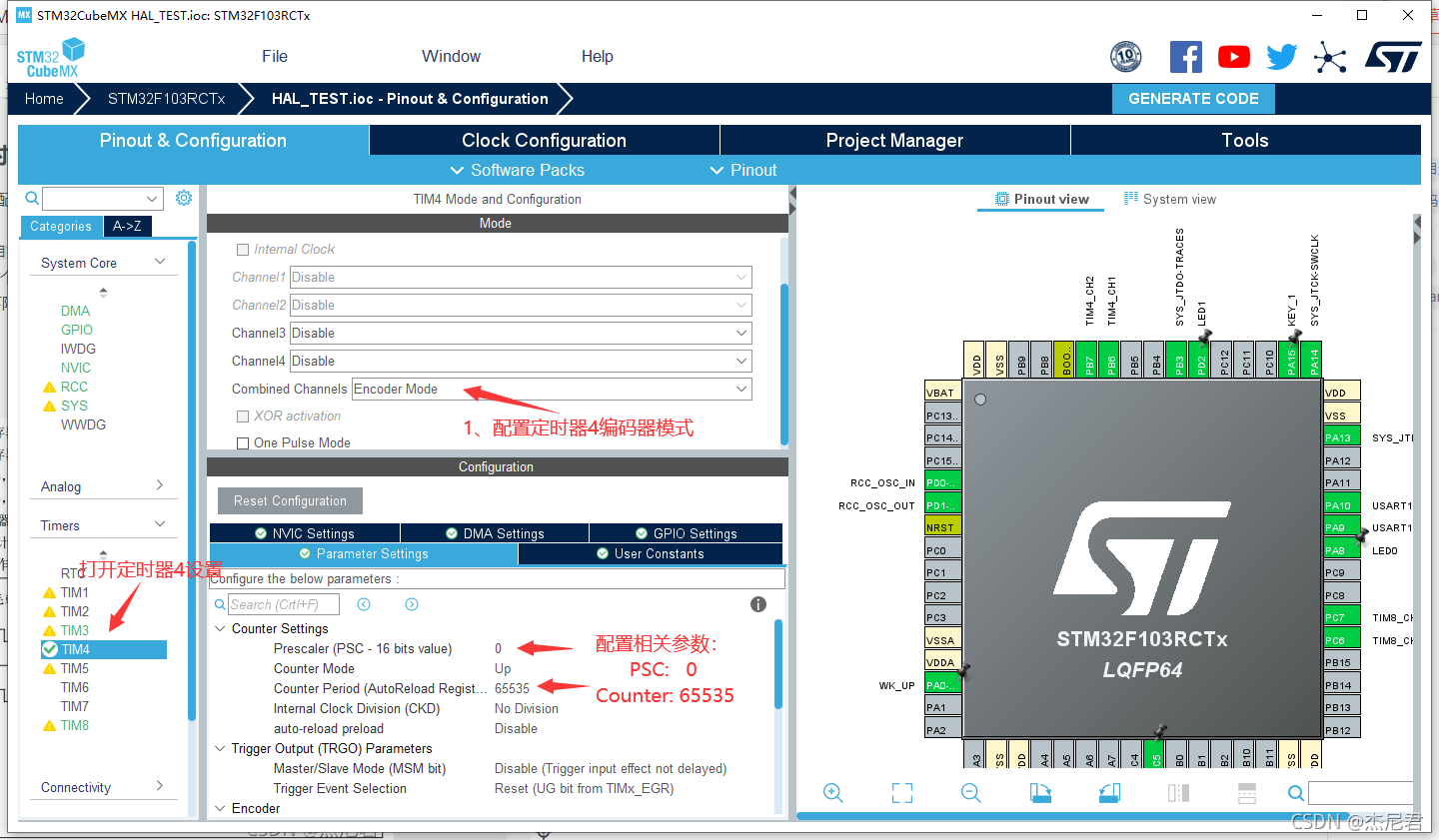Click the parameter search field
Viewport: 1439px width, 840px height.
(x=284, y=604)
